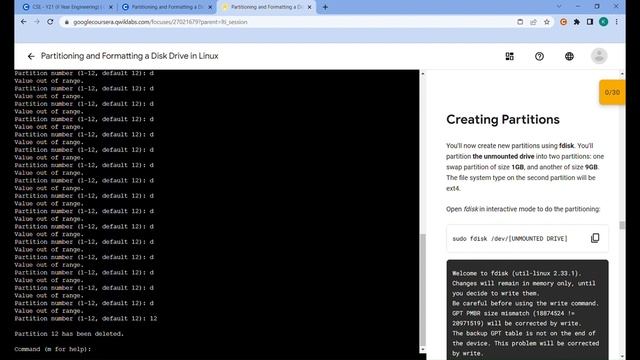640x360 pixels.
Task: Open the install app icon in address bar
Action: click(x=520, y=22)
